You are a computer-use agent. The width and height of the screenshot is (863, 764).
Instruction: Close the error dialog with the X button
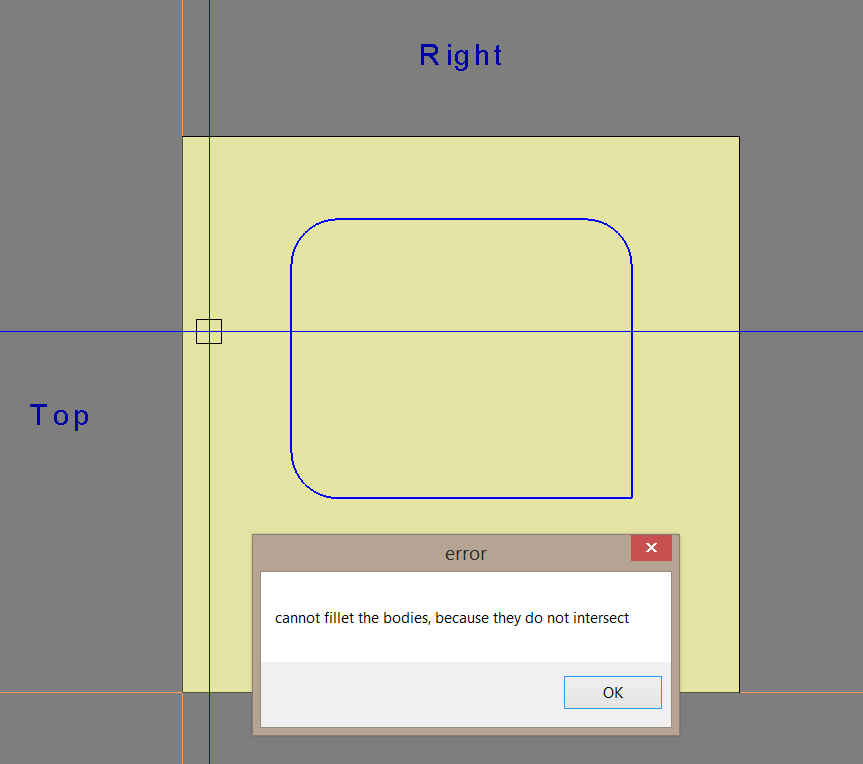tap(651, 548)
